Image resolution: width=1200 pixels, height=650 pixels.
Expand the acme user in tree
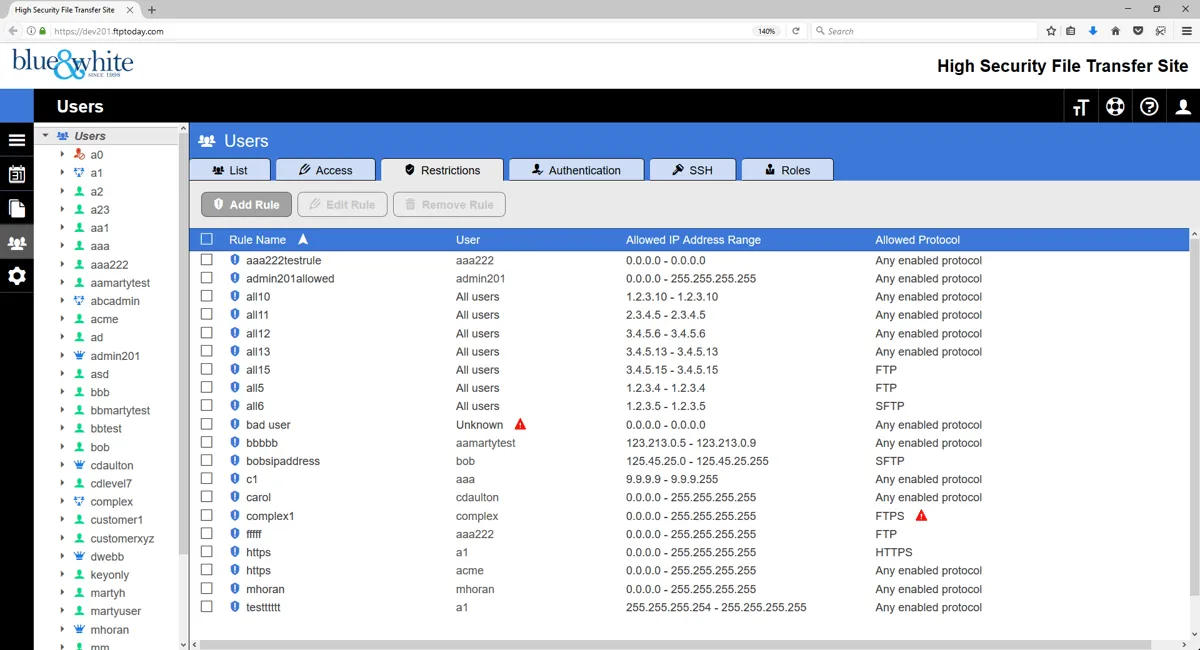(x=62, y=319)
